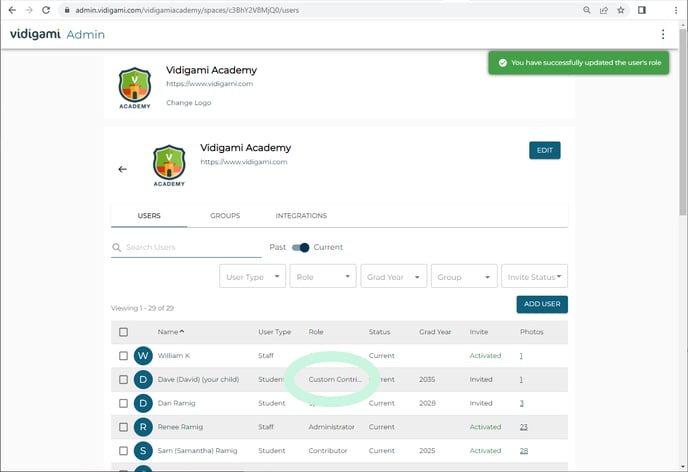Open the Invite Status filter dropdown
The height and width of the screenshot is (472, 688).
[x=534, y=276]
